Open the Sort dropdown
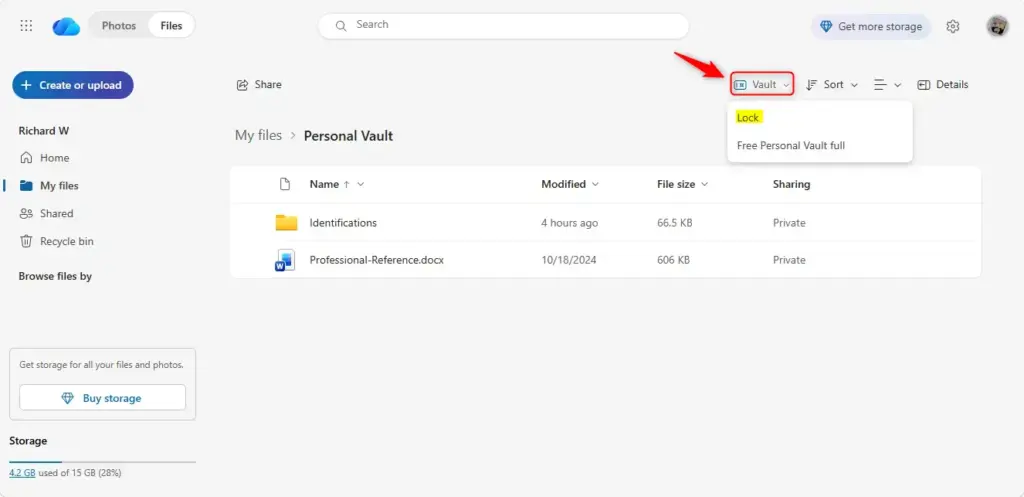The width and height of the screenshot is (1024, 497). tap(831, 84)
